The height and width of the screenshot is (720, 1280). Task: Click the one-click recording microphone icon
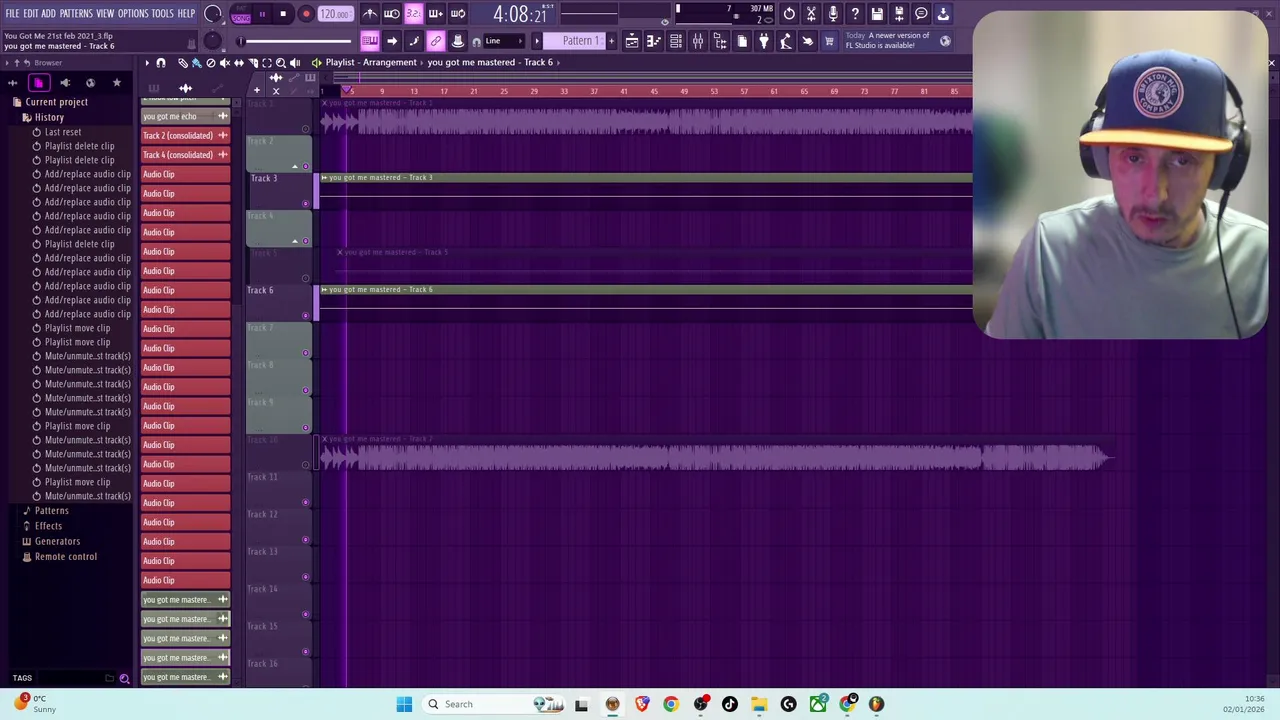coord(833,14)
